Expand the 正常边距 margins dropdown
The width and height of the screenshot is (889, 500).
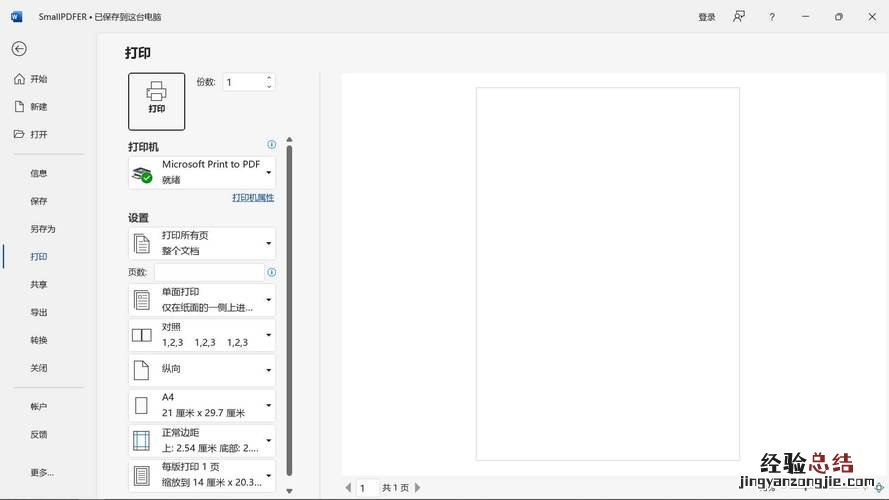point(202,440)
